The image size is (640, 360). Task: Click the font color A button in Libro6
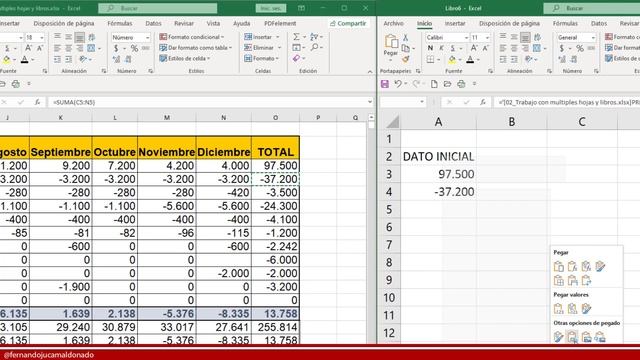click(470, 60)
